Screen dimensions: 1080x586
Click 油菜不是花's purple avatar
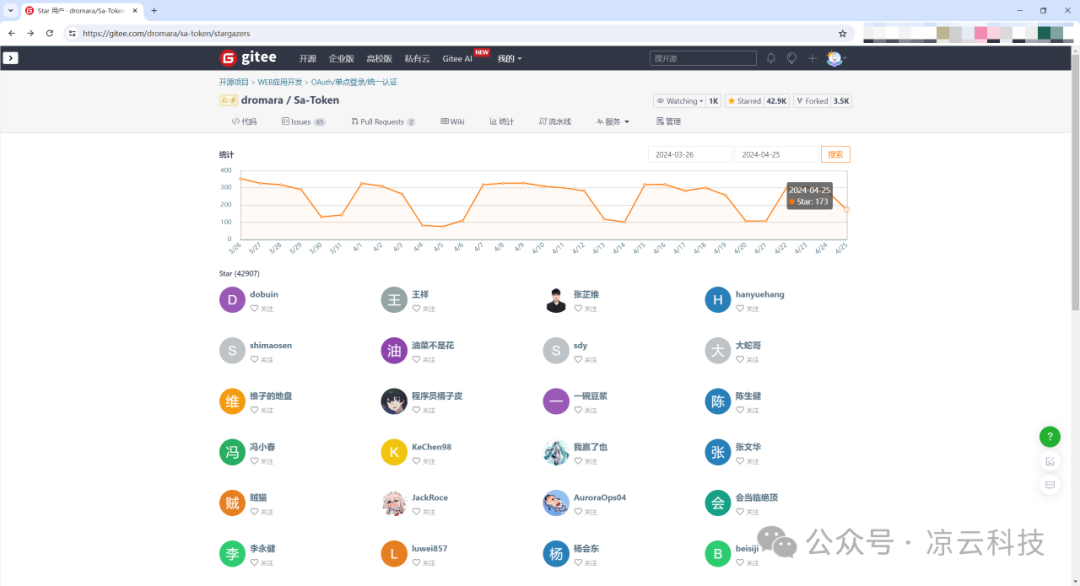(x=394, y=350)
